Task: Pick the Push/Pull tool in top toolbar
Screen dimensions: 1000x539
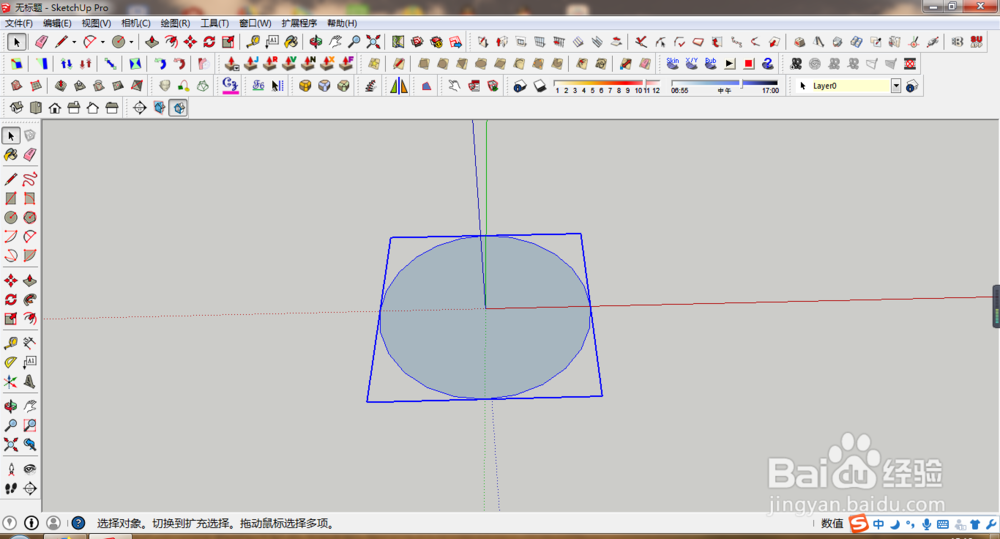Action: click(152, 42)
